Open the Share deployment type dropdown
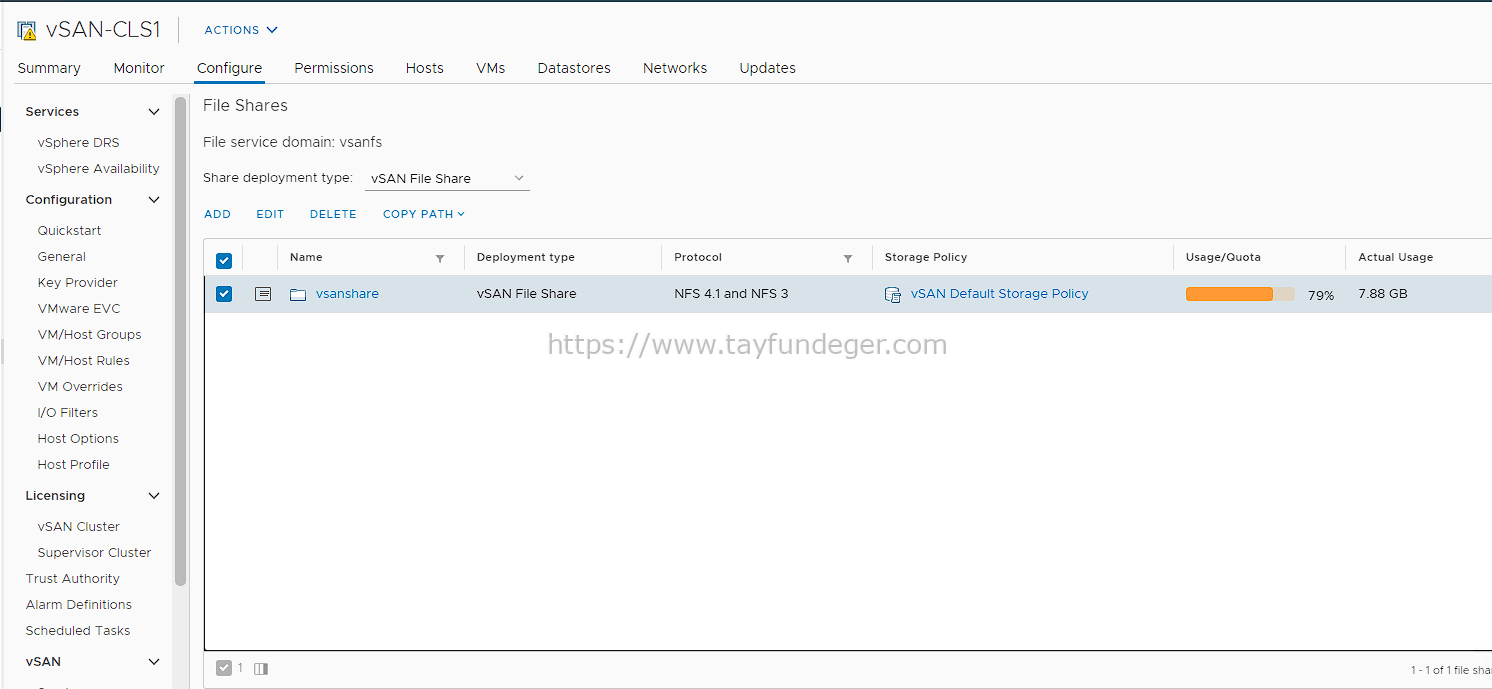This screenshot has height=689, width=1492. 447,178
